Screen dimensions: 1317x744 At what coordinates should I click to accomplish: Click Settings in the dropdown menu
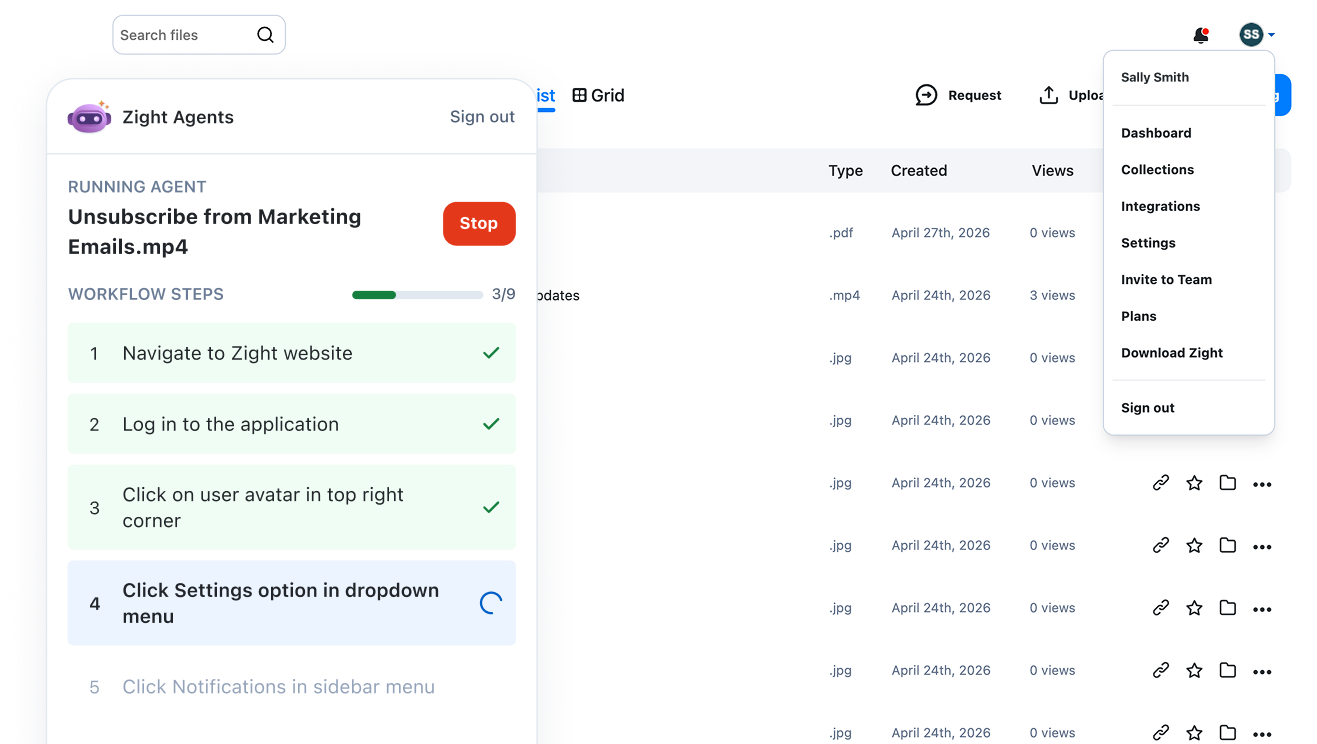(x=1148, y=243)
